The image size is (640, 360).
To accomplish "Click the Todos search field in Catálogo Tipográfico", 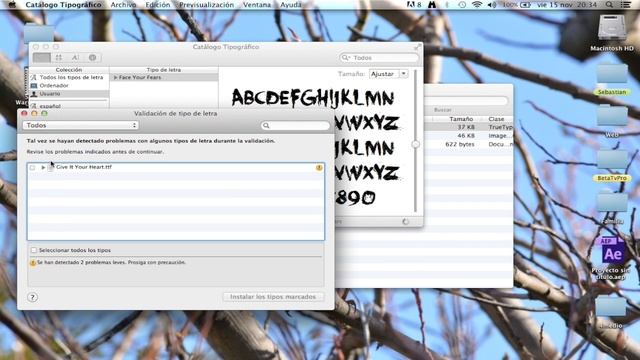I will tap(379, 58).
